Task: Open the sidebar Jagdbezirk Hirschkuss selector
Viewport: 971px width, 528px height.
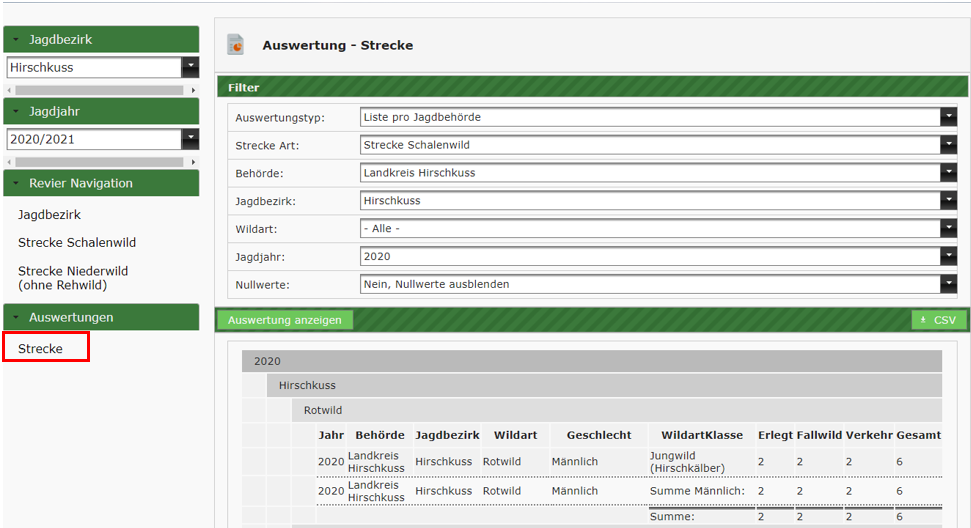Action: point(102,67)
